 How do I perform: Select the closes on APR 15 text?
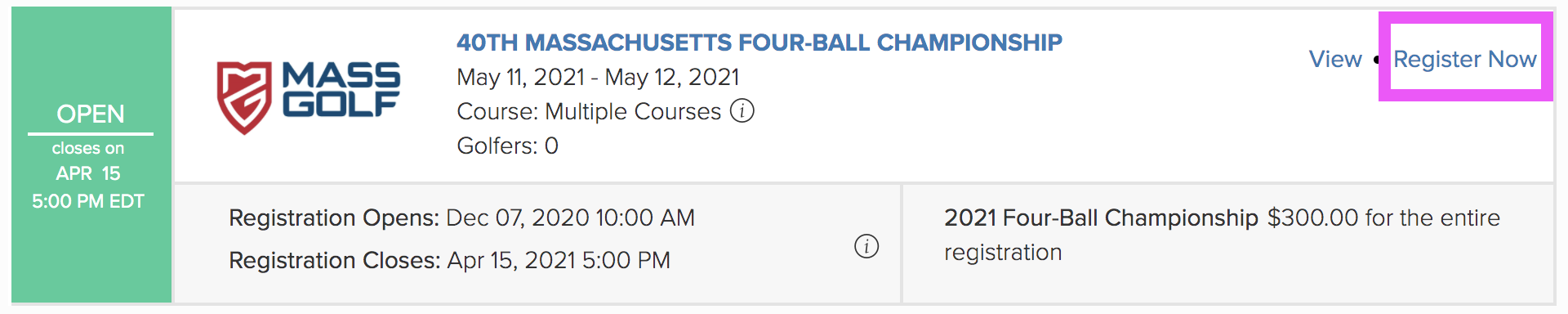88,160
